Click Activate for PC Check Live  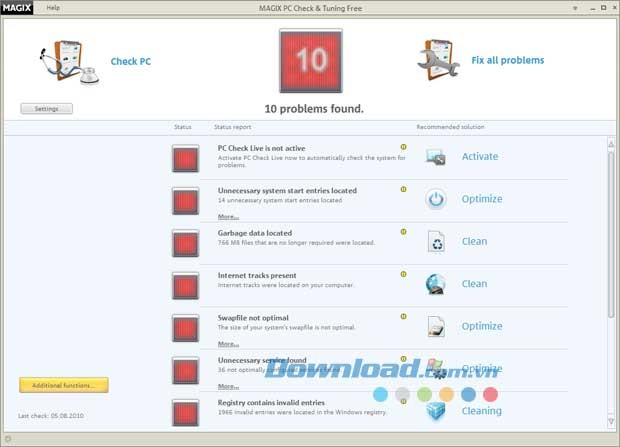(x=480, y=157)
